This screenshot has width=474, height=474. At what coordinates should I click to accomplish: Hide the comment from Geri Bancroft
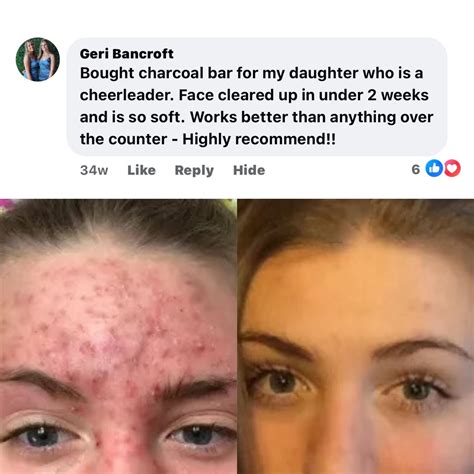coord(249,170)
